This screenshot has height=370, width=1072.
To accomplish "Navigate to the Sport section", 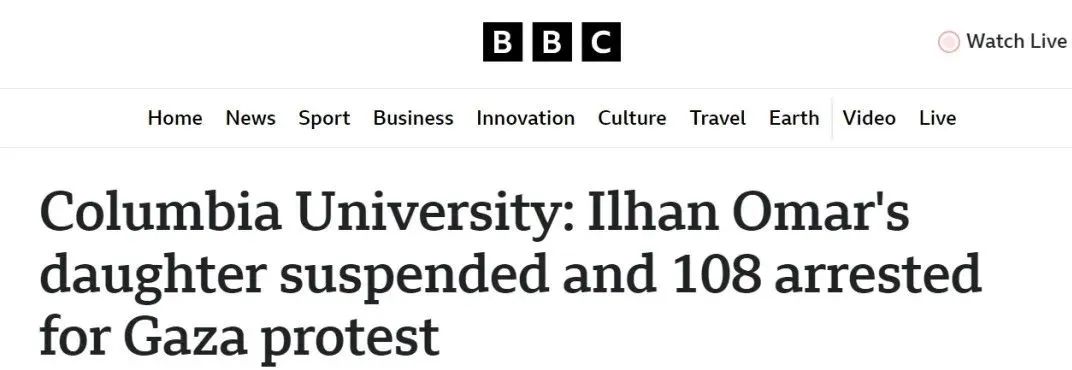I will [x=324, y=118].
